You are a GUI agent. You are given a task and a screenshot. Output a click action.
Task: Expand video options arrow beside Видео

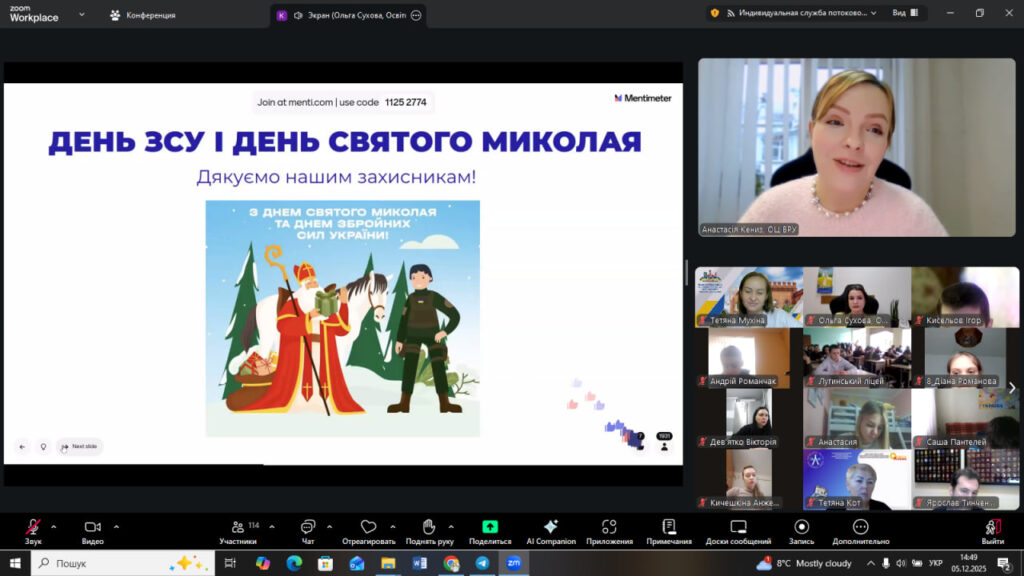click(116, 527)
